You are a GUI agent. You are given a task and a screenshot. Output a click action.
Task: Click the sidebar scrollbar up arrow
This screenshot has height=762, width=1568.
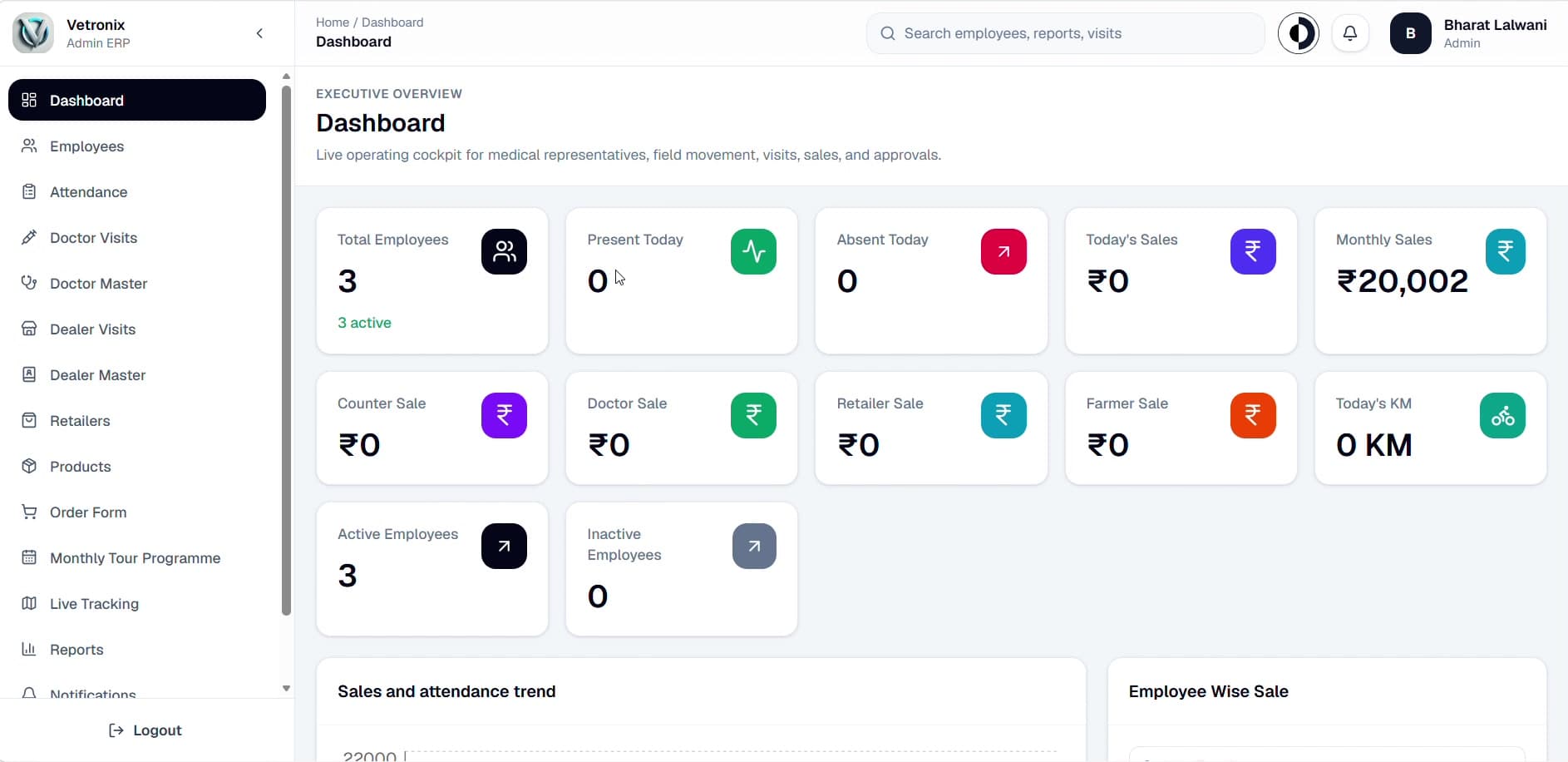coord(286,77)
